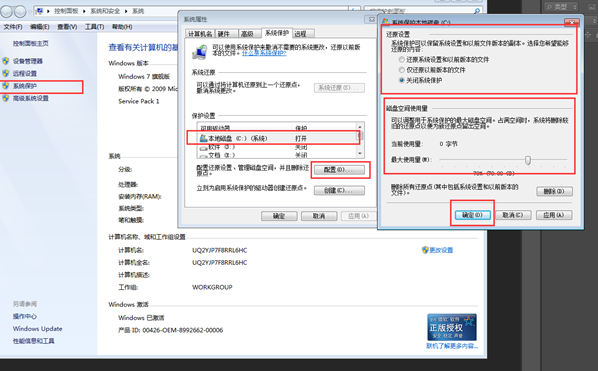
Task: Open the 控制面板主页 link
Action: pyautogui.click(x=31, y=43)
